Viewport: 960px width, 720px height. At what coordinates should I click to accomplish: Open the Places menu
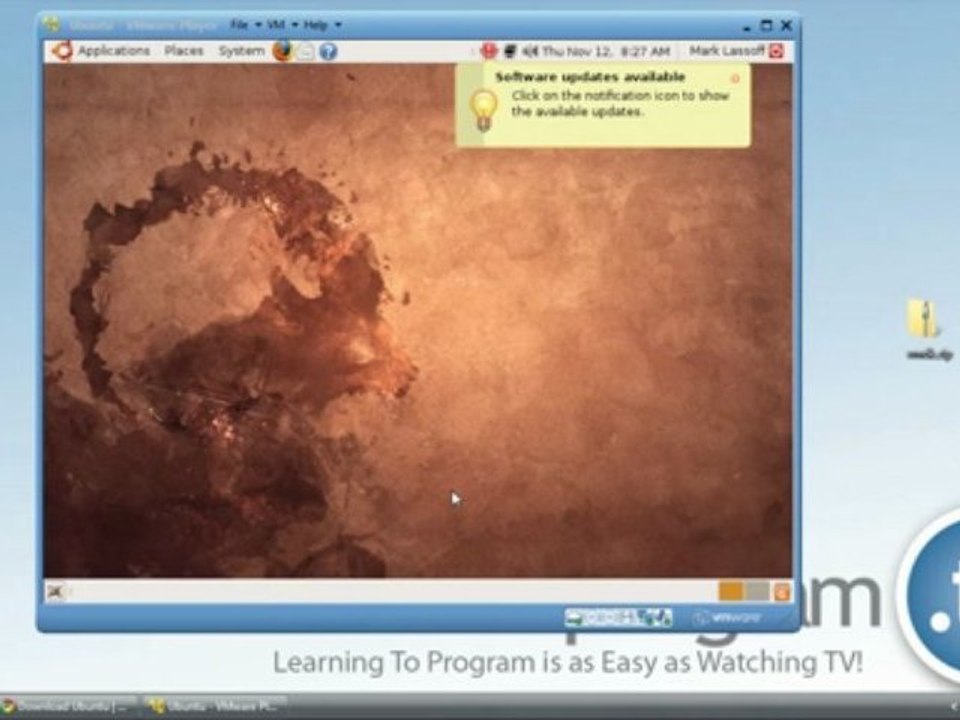(x=184, y=51)
